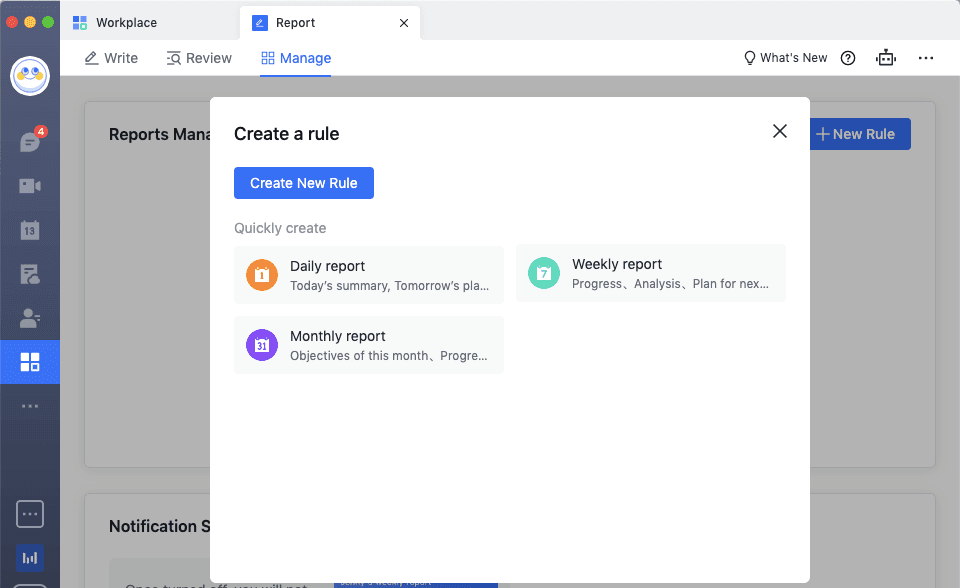
Task: Open the video meetings icon in sidebar
Action: (30, 186)
